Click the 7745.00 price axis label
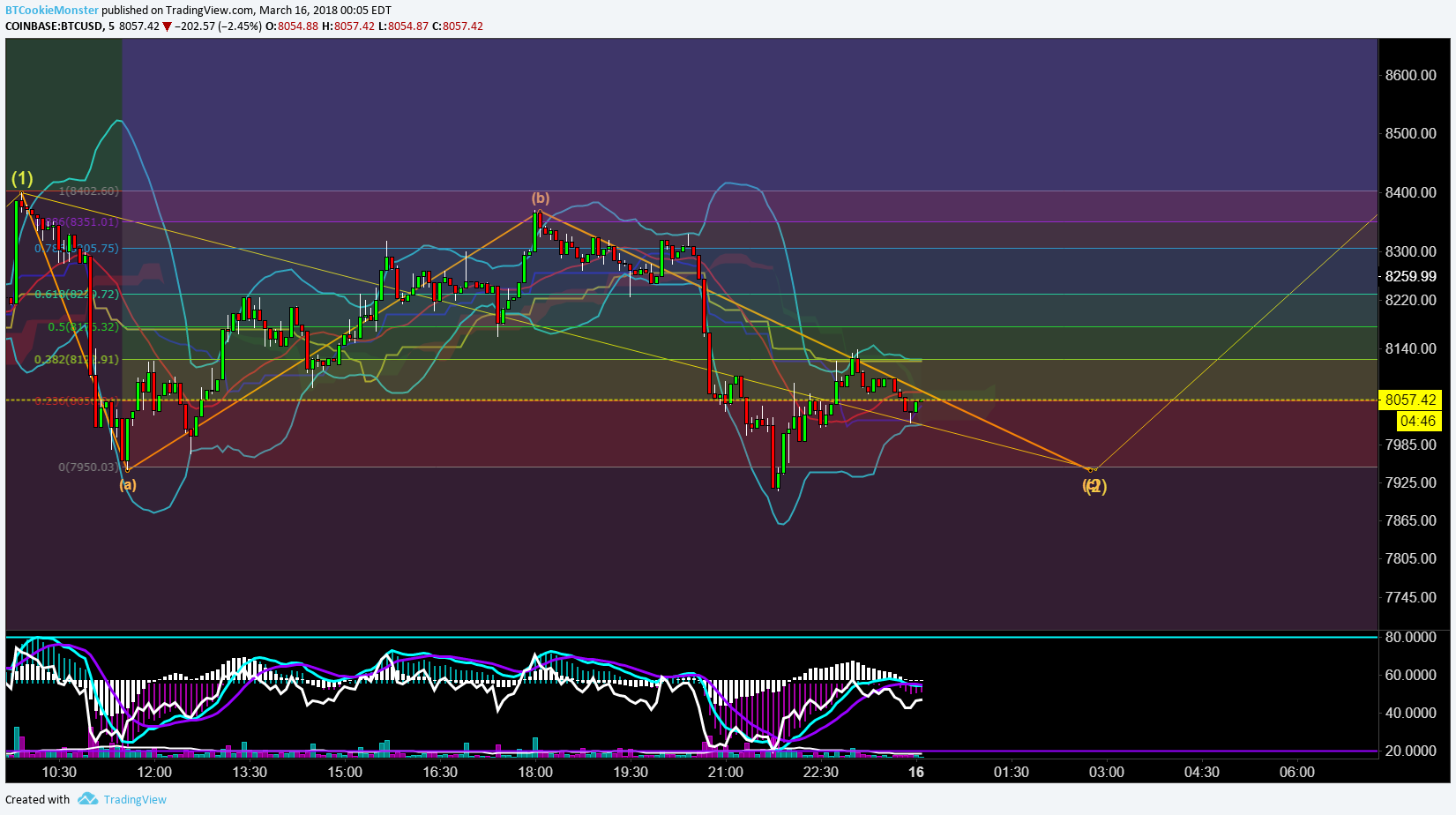 (1411, 597)
